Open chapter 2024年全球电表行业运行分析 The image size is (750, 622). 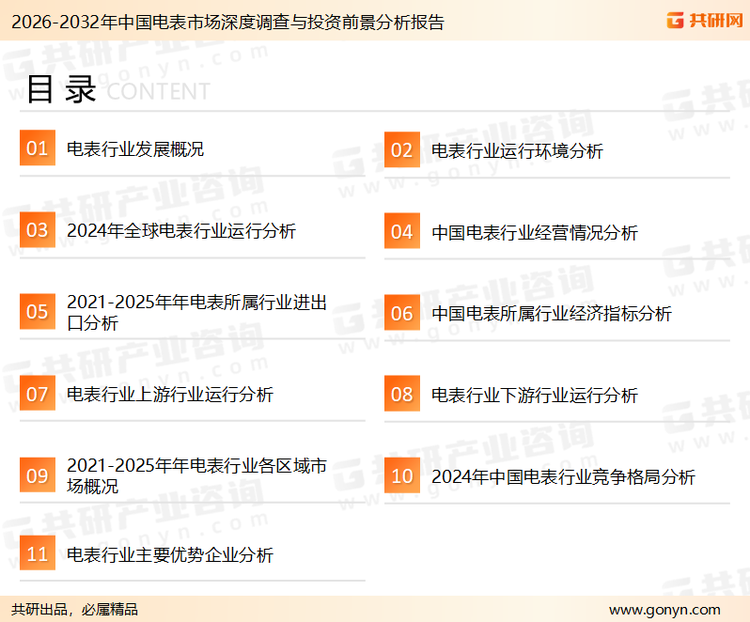[x=181, y=231]
